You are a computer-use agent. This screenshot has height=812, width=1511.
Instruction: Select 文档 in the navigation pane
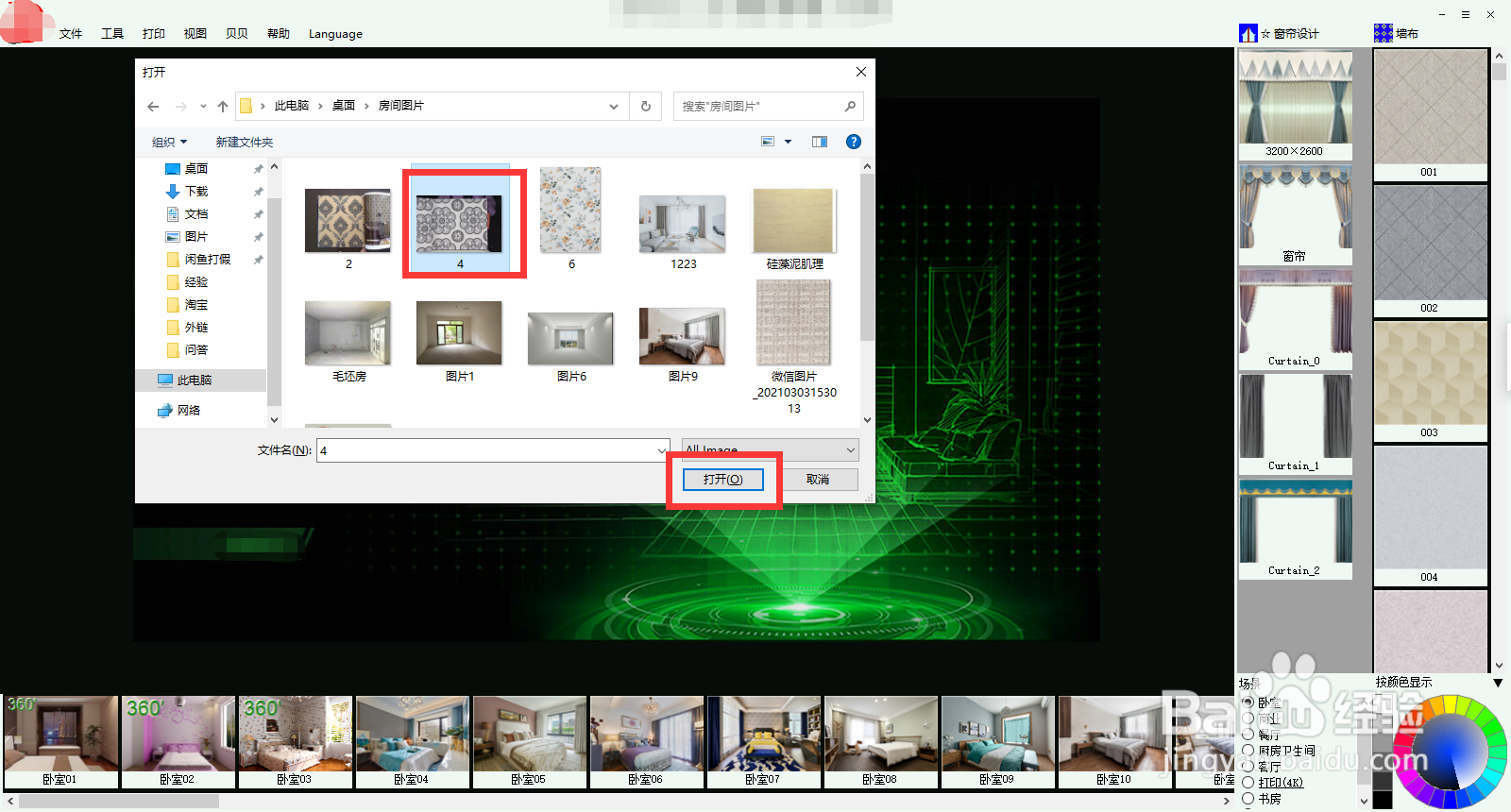coord(196,214)
